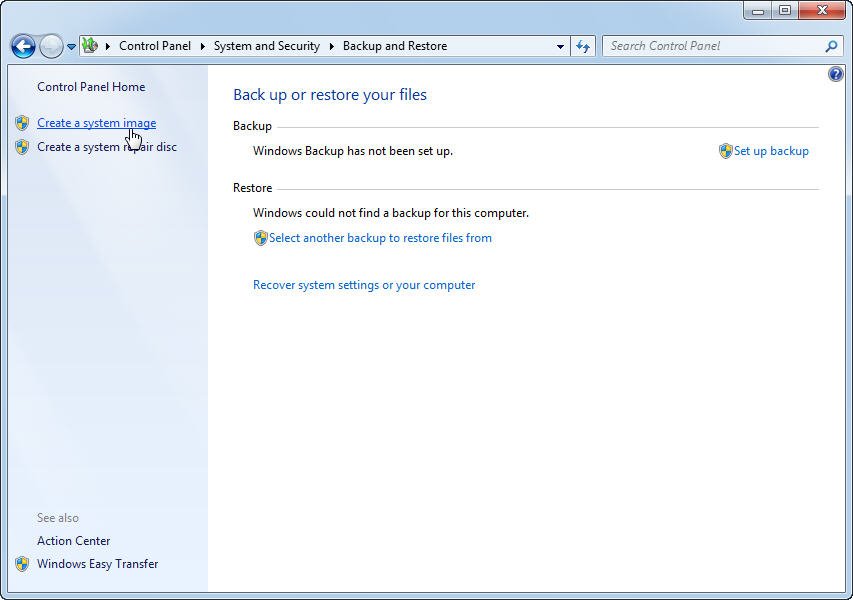Open Create a system repair disc
The width and height of the screenshot is (853, 600).
pos(107,147)
